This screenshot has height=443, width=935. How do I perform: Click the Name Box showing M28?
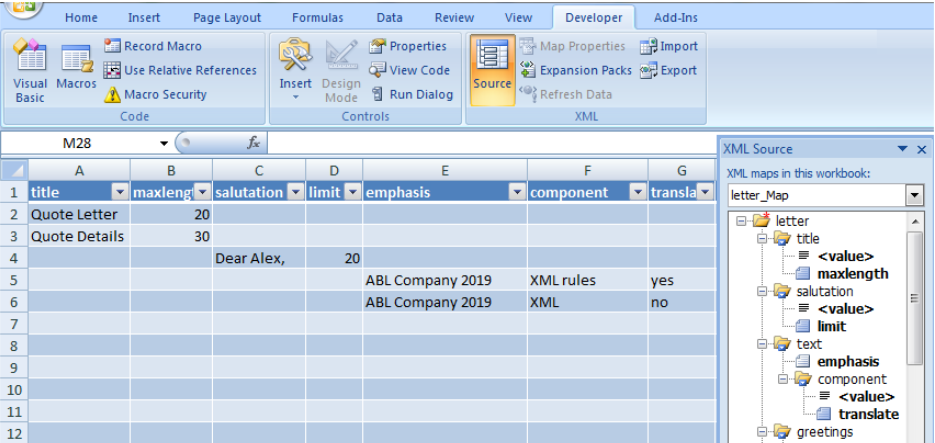(78, 143)
